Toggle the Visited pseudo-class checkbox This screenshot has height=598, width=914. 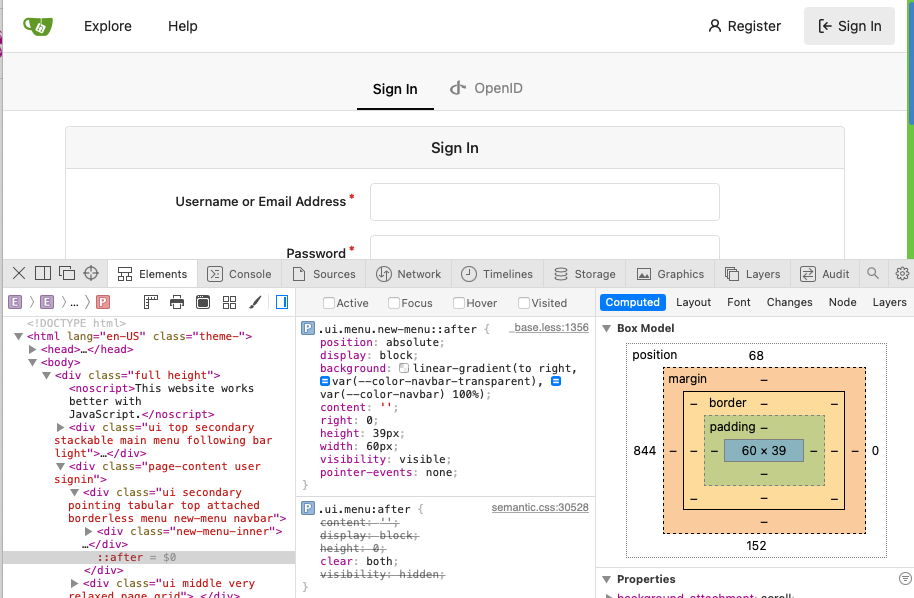coord(524,303)
